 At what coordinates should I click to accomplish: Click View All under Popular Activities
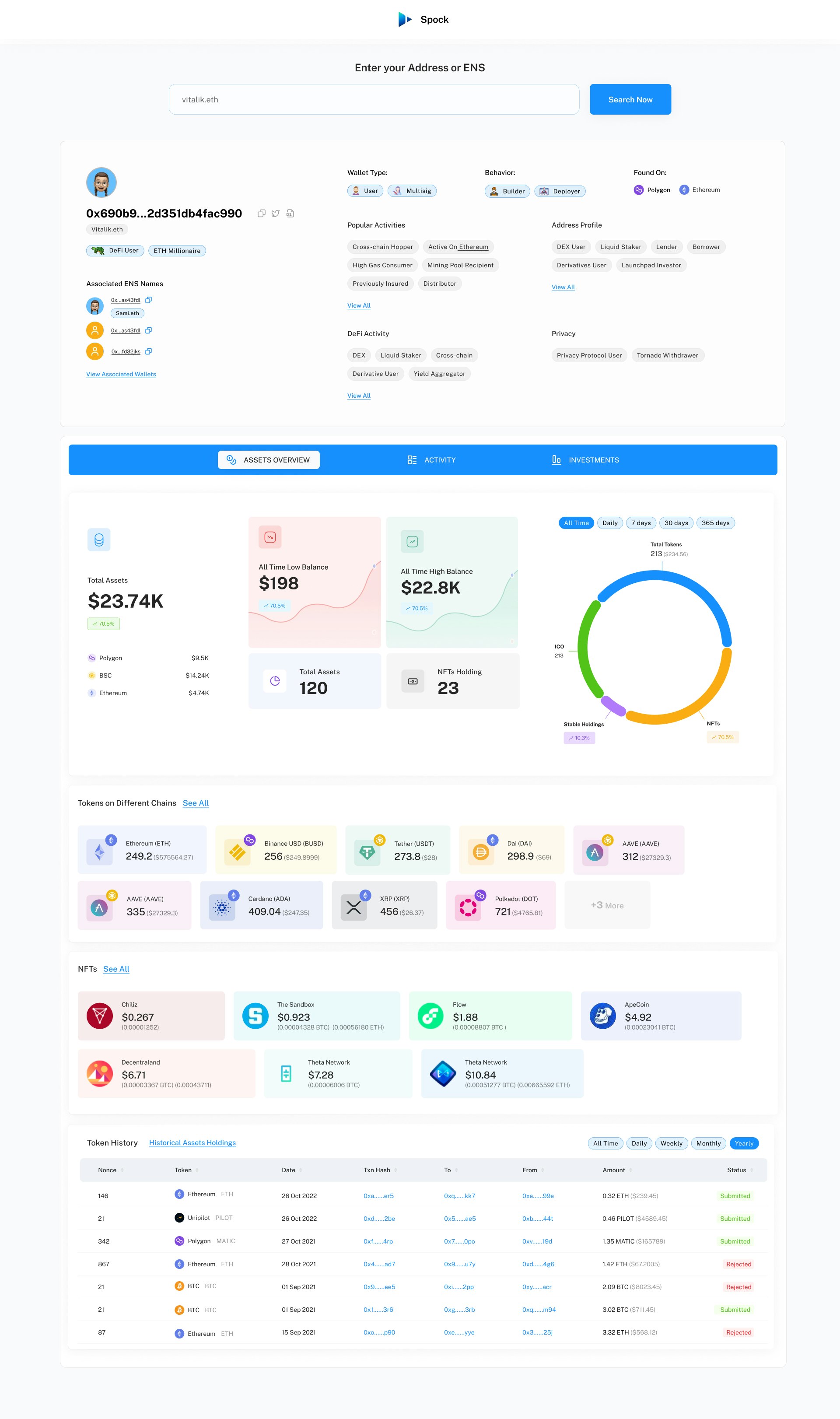pos(359,306)
